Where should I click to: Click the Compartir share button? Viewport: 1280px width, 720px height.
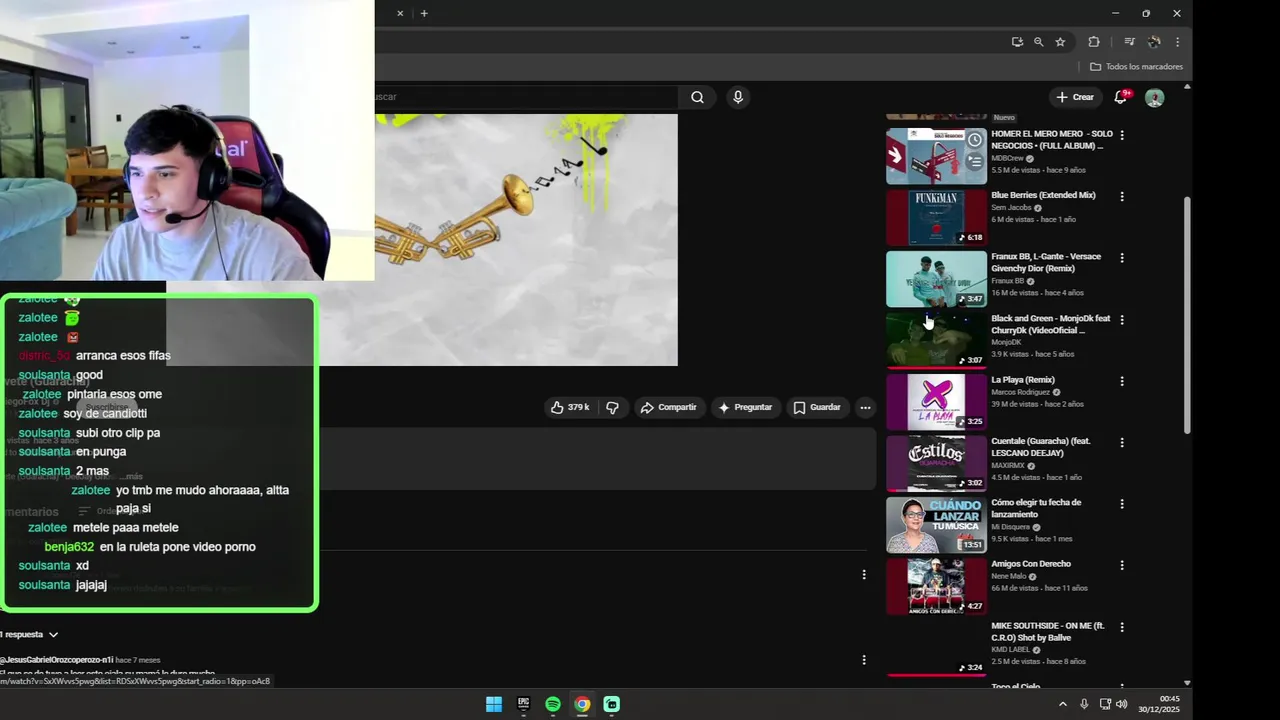(x=668, y=407)
